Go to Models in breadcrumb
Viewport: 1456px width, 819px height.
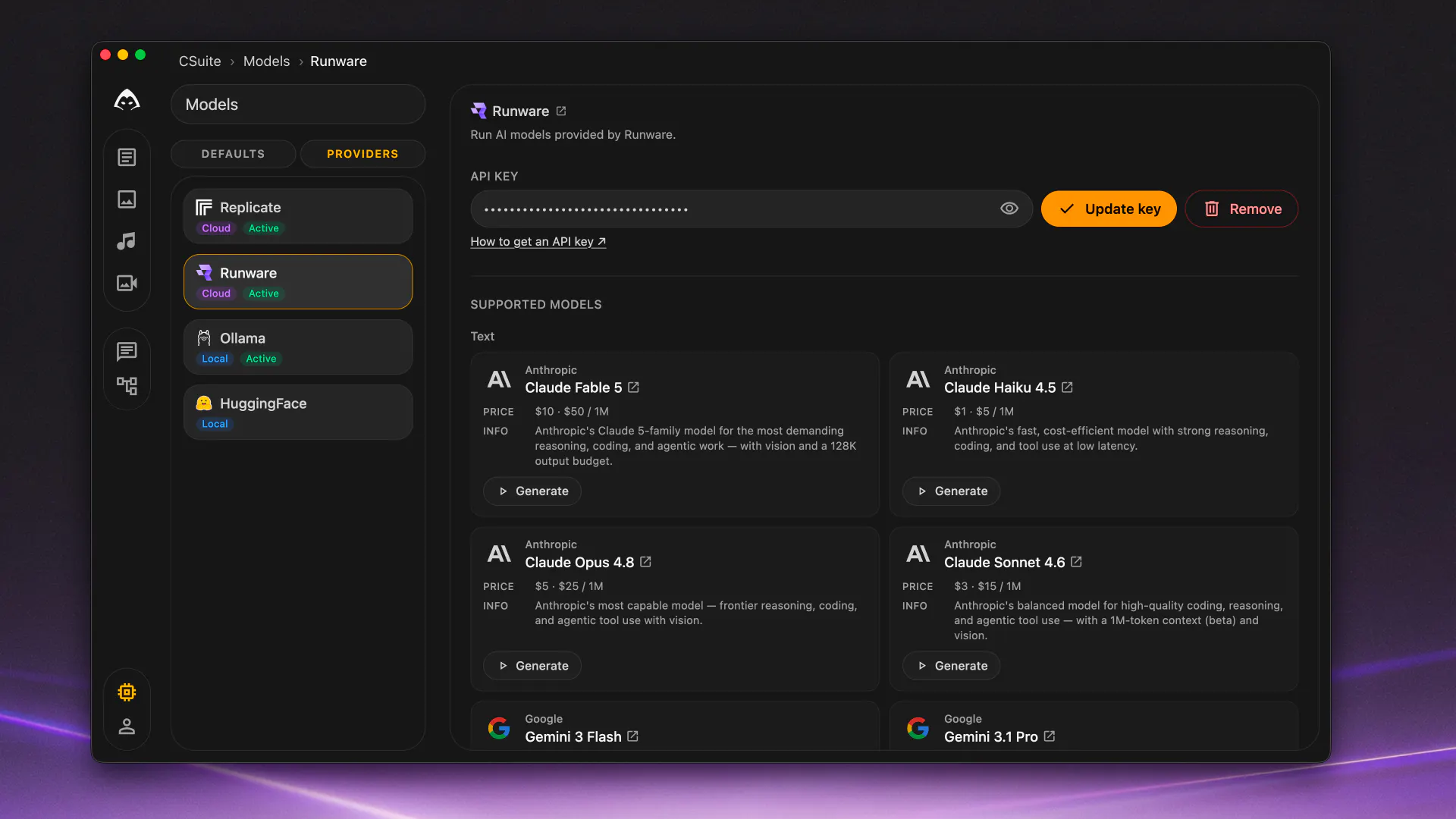[x=266, y=61]
